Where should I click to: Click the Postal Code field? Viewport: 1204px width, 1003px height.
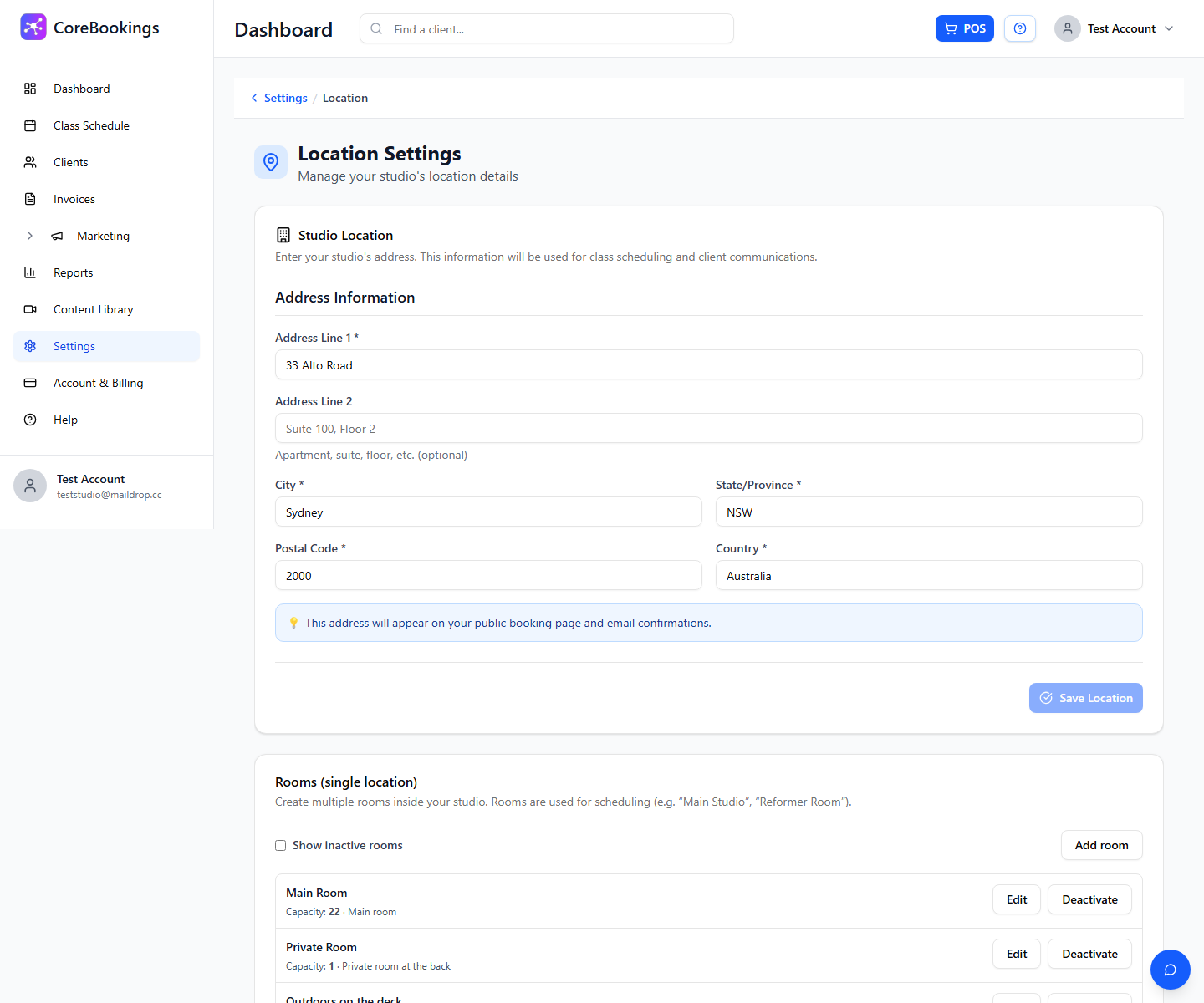click(x=488, y=575)
